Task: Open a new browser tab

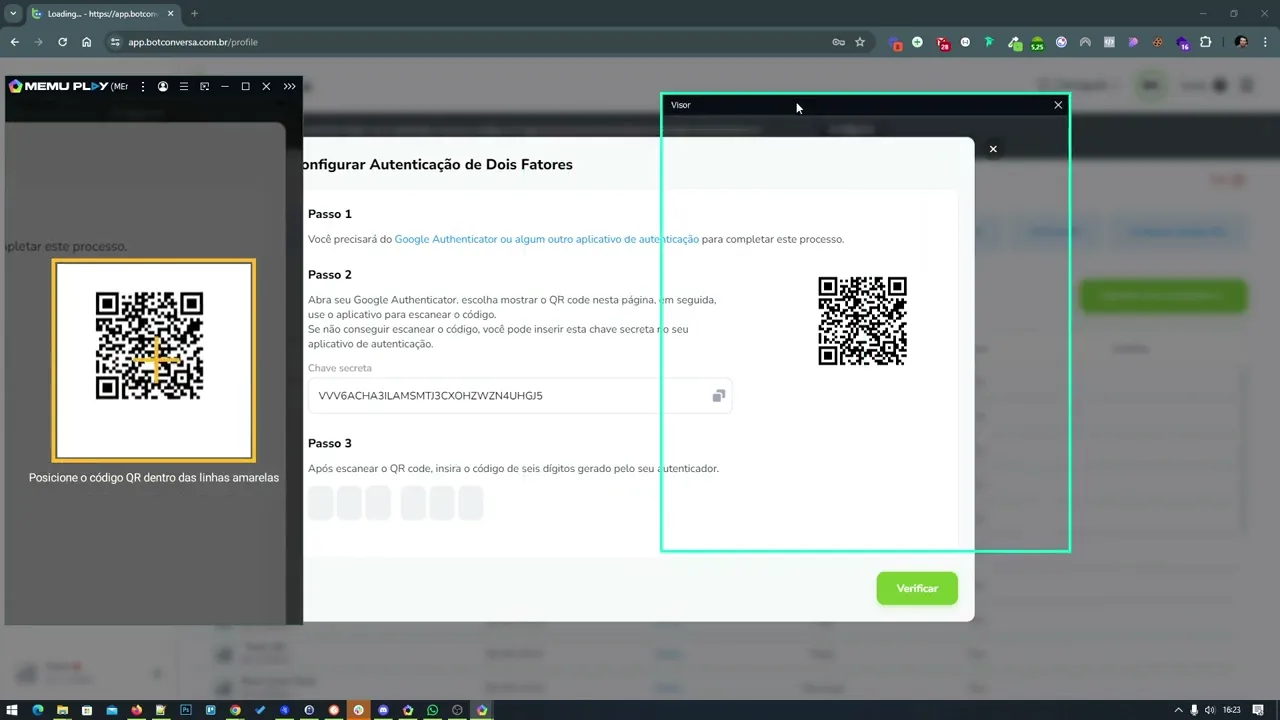Action: click(x=194, y=14)
